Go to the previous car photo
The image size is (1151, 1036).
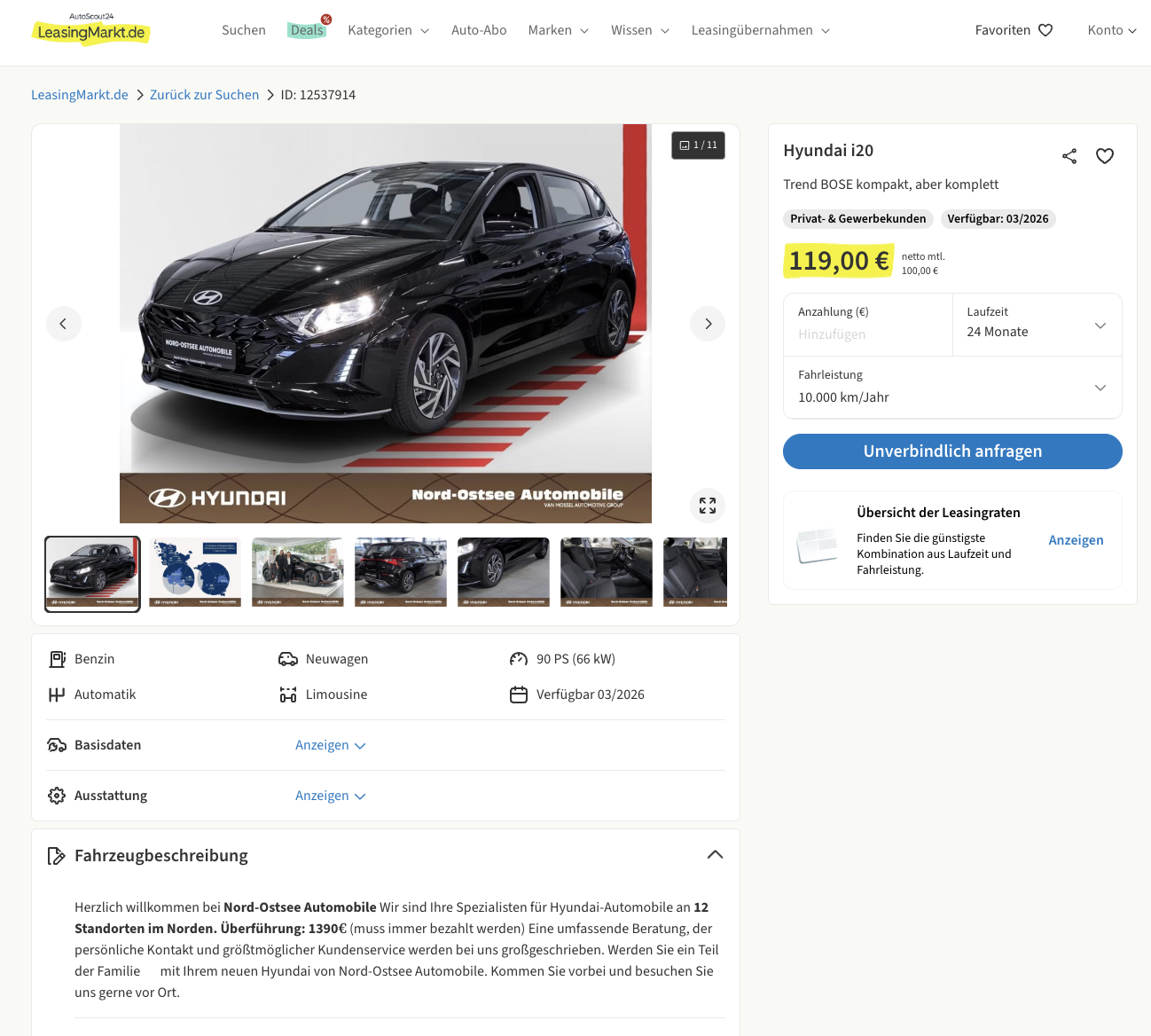(x=64, y=324)
